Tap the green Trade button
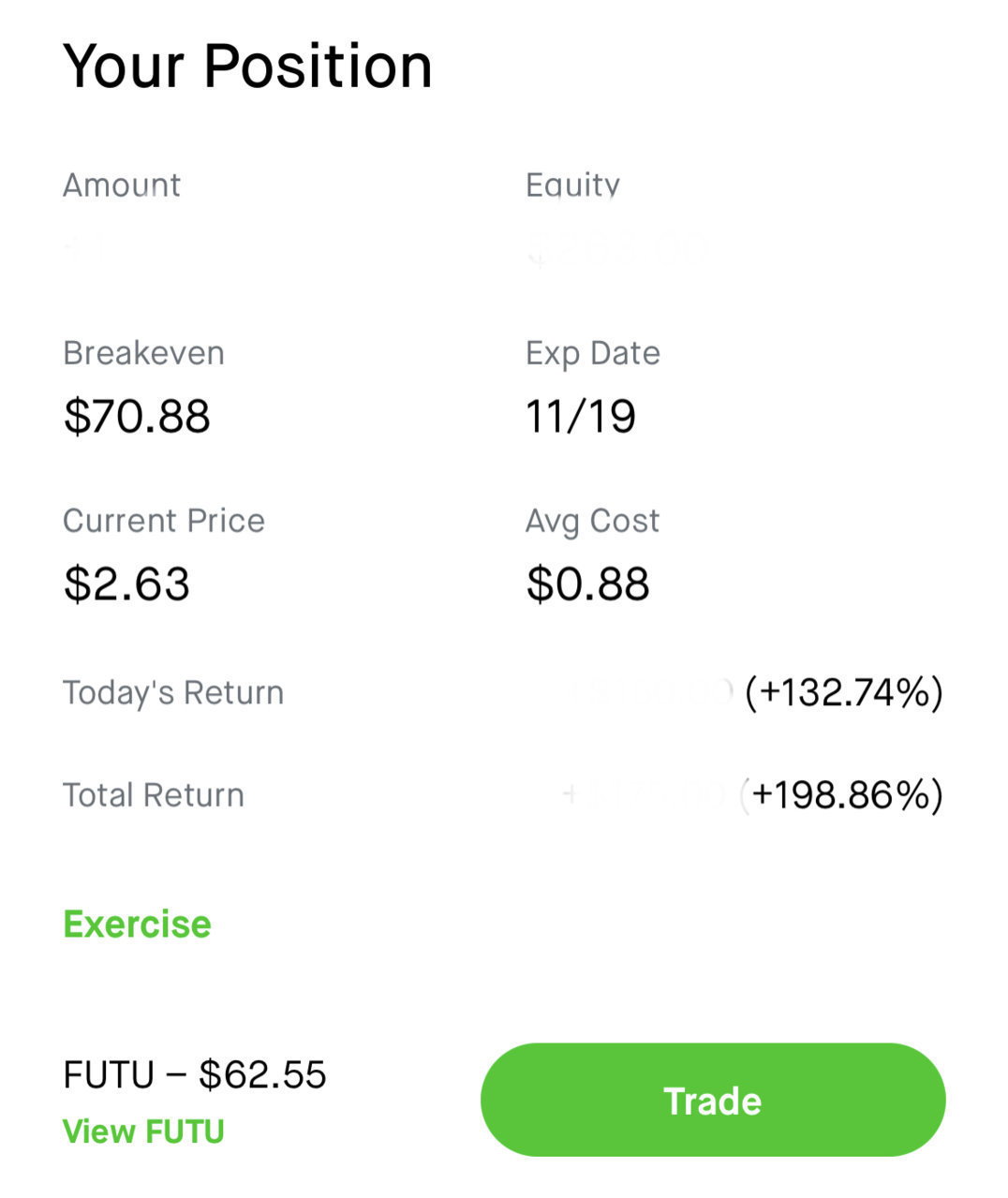The height and width of the screenshot is (1198, 1008). pos(713,1100)
